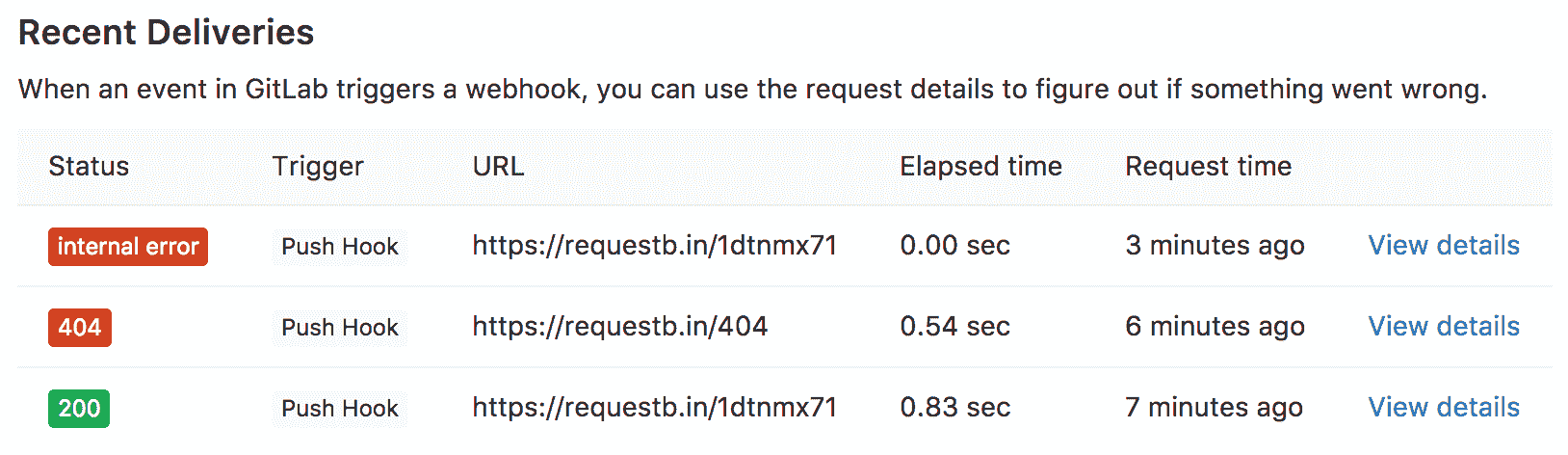Click the Push Hook label in the 404 row
The image size is (1568, 455).
pyautogui.click(x=339, y=328)
